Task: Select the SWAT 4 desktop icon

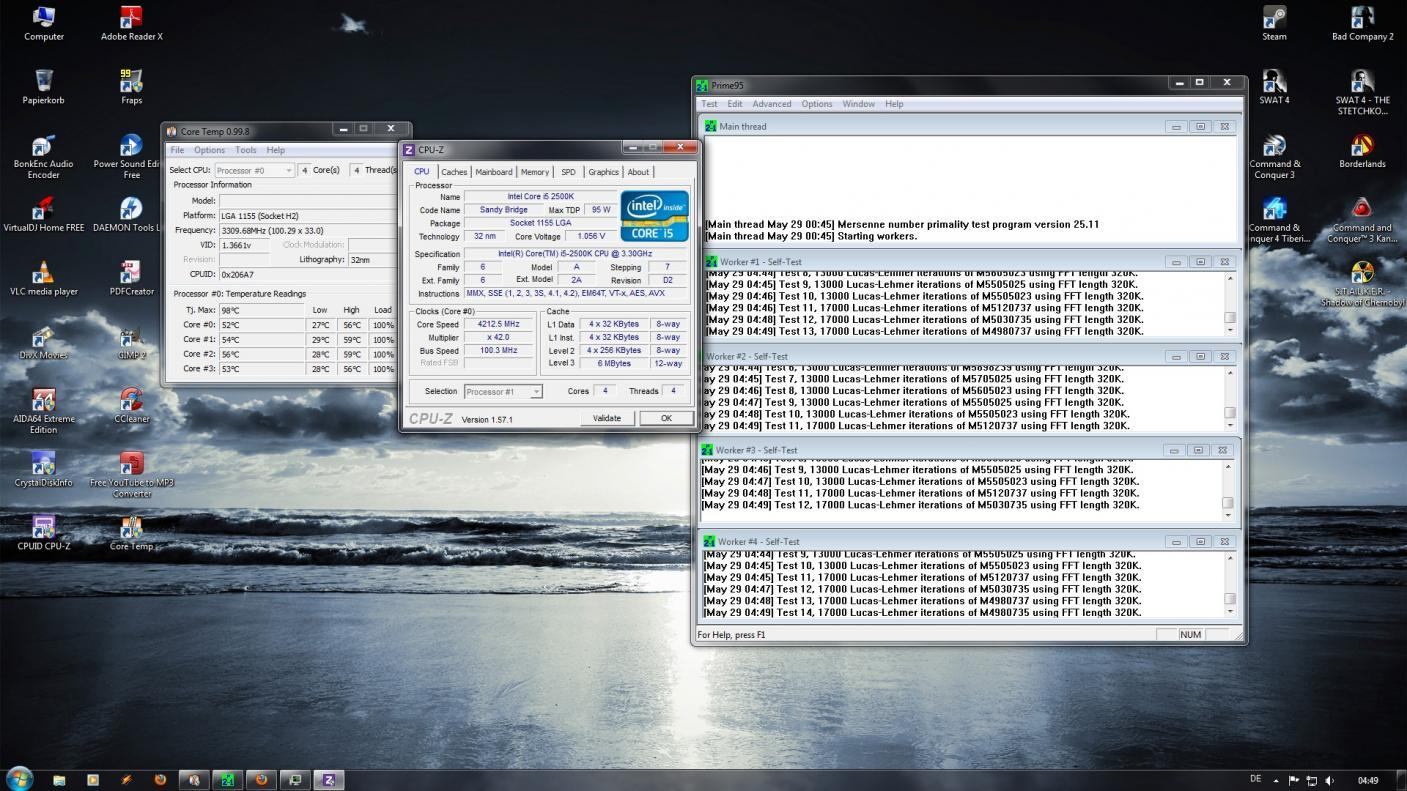Action: pos(1274,86)
